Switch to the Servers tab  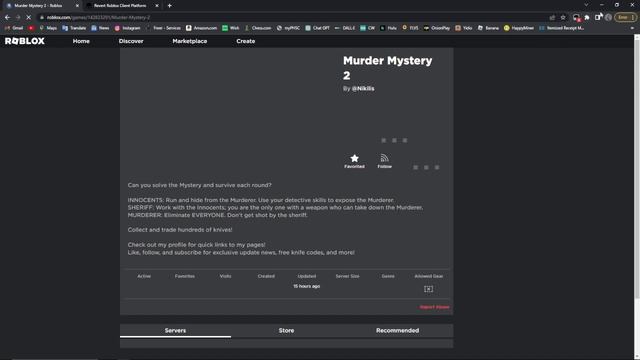pyautogui.click(x=176, y=331)
